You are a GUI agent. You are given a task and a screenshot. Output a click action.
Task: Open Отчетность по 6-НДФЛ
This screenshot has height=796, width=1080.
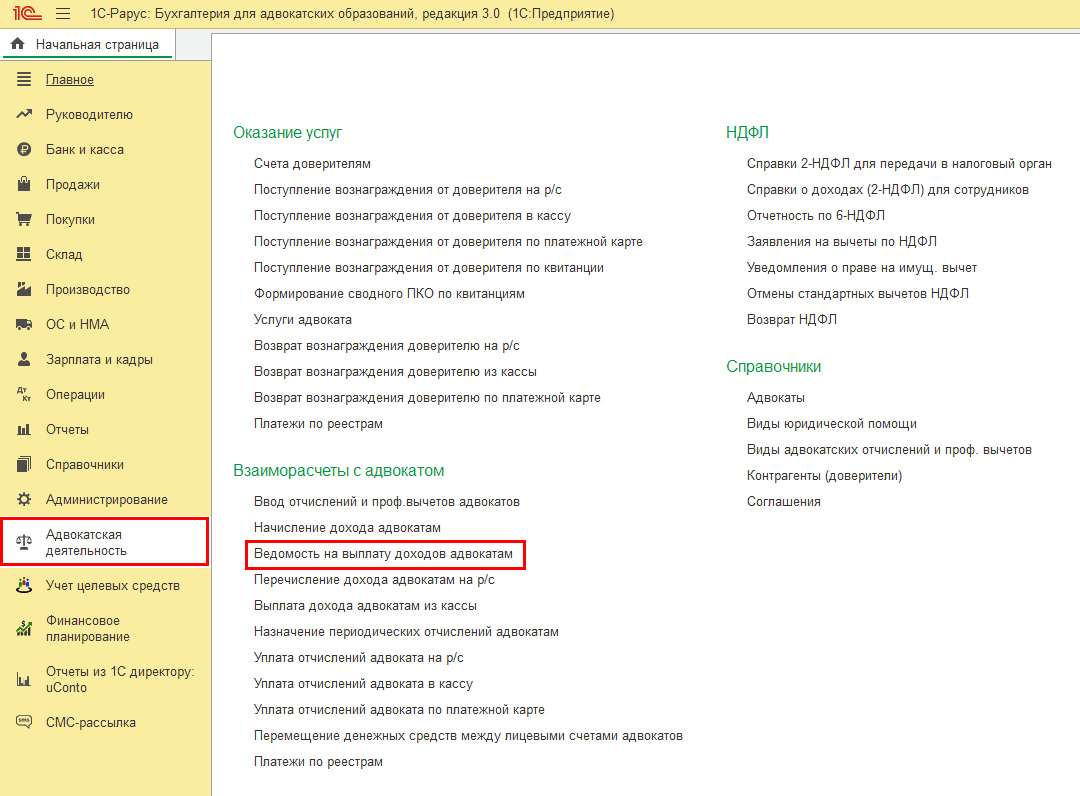pos(815,216)
